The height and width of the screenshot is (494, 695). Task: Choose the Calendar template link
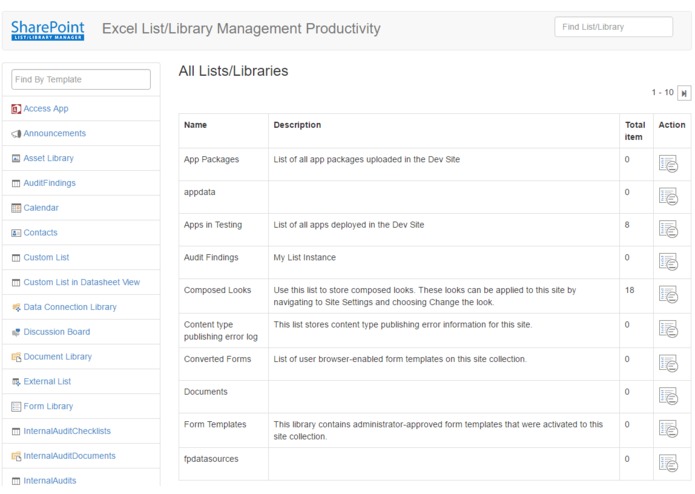41,208
